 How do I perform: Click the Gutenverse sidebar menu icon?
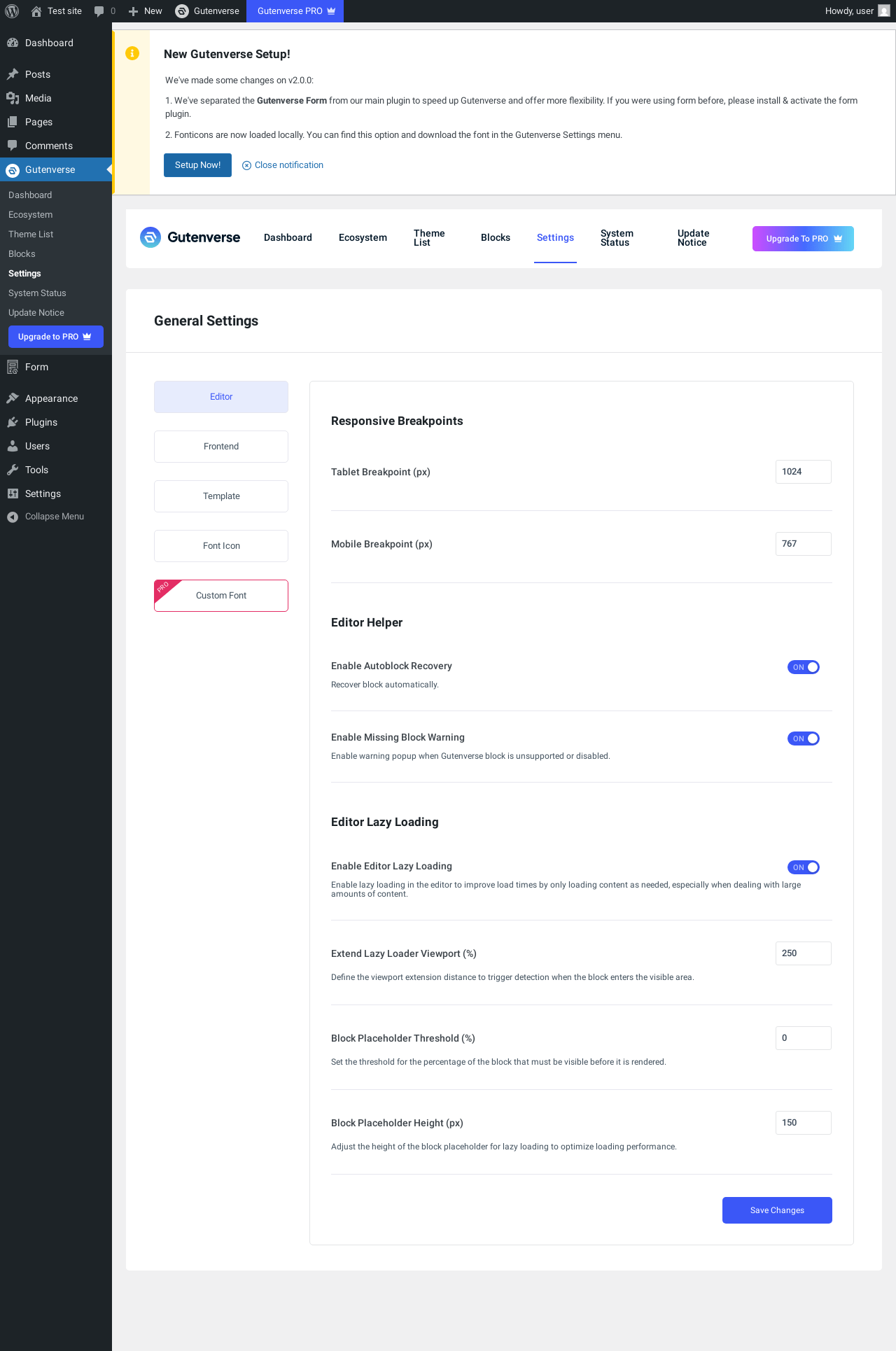pos(13,170)
